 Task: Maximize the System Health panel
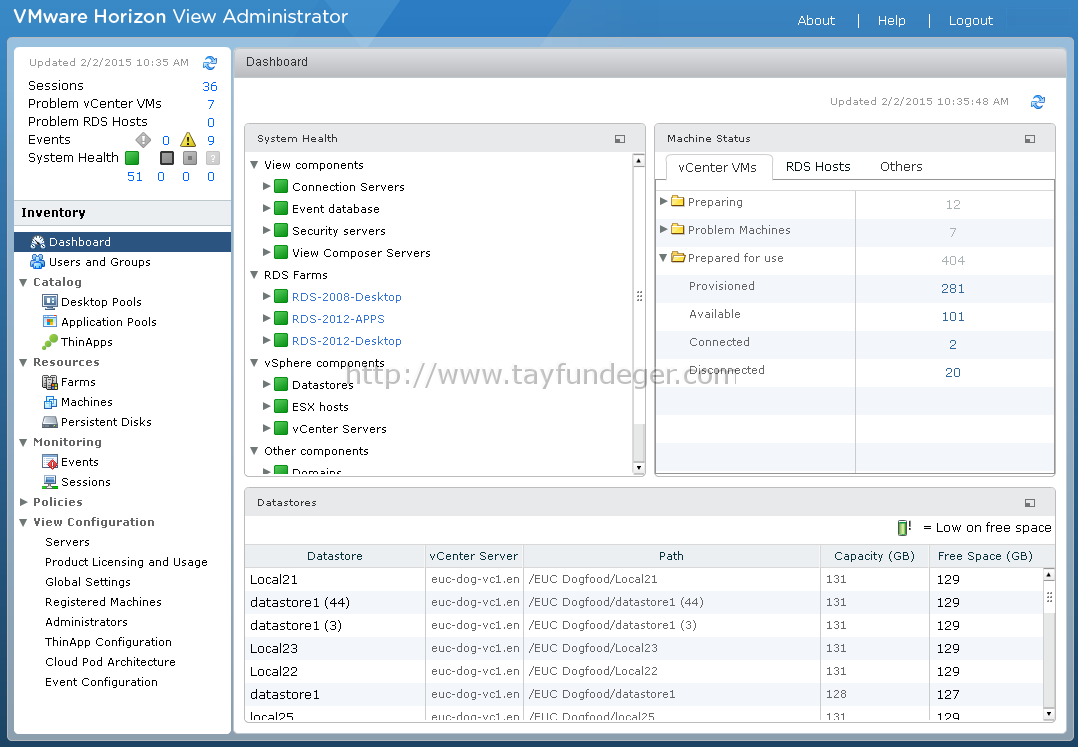click(620, 139)
